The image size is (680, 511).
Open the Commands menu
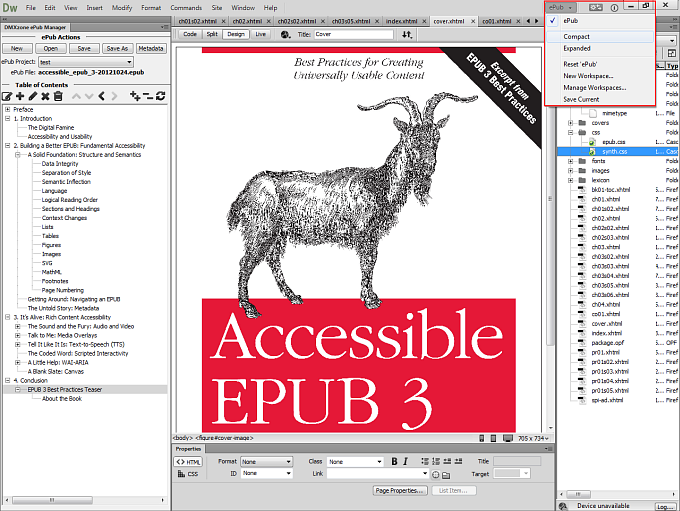pyautogui.click(x=186, y=8)
